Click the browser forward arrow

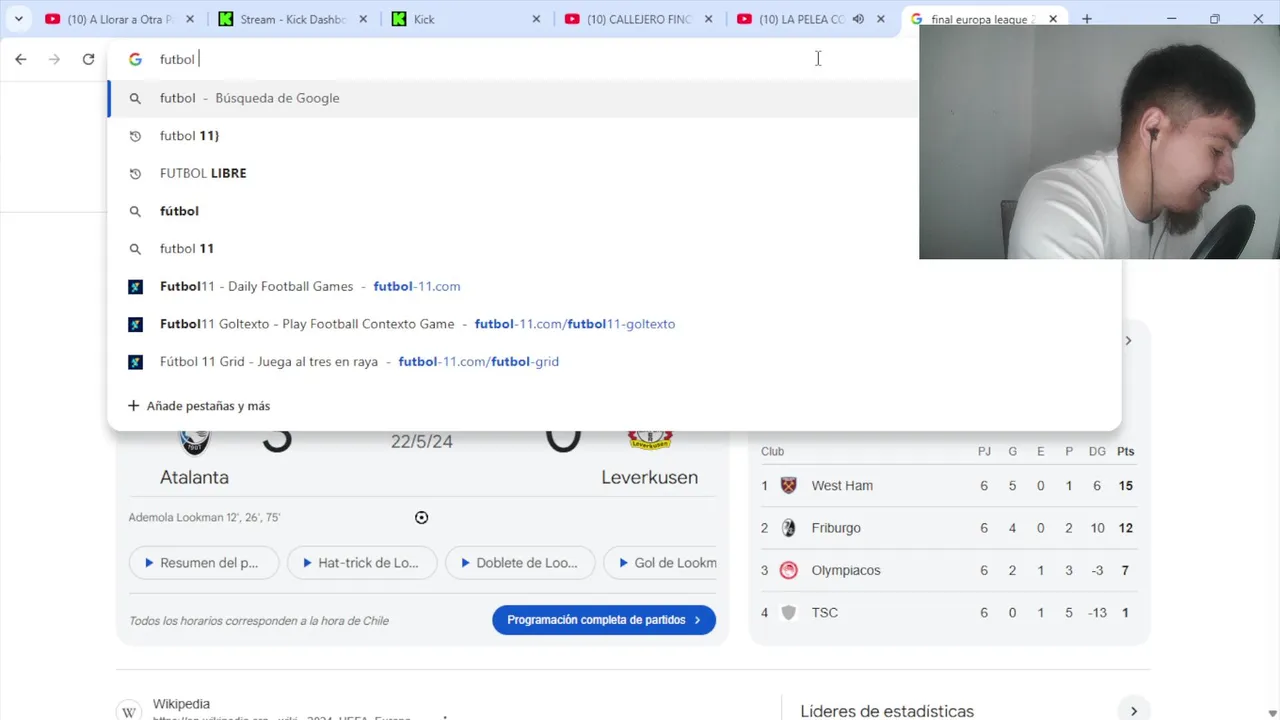tap(55, 59)
